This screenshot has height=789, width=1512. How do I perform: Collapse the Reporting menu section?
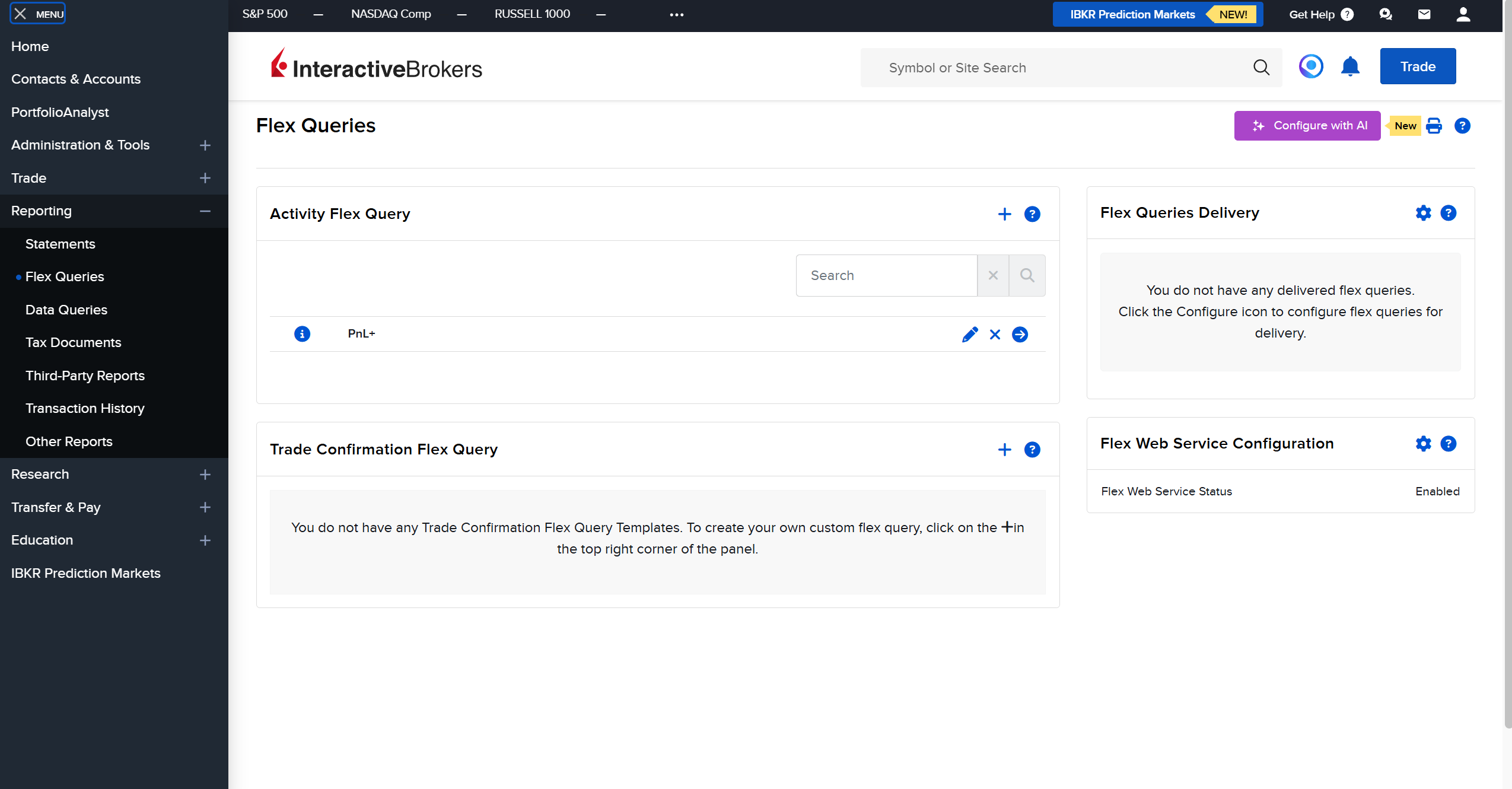coord(205,211)
